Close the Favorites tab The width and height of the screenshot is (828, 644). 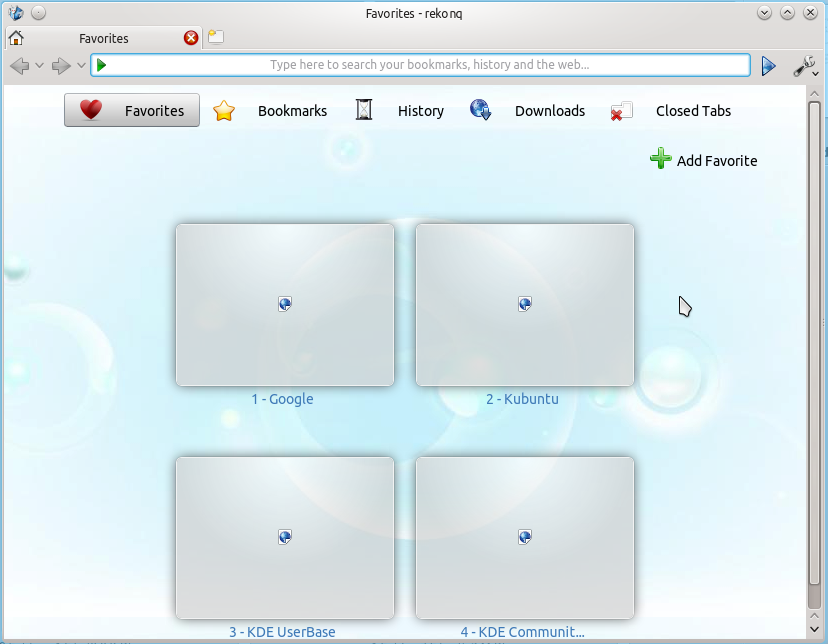click(191, 38)
